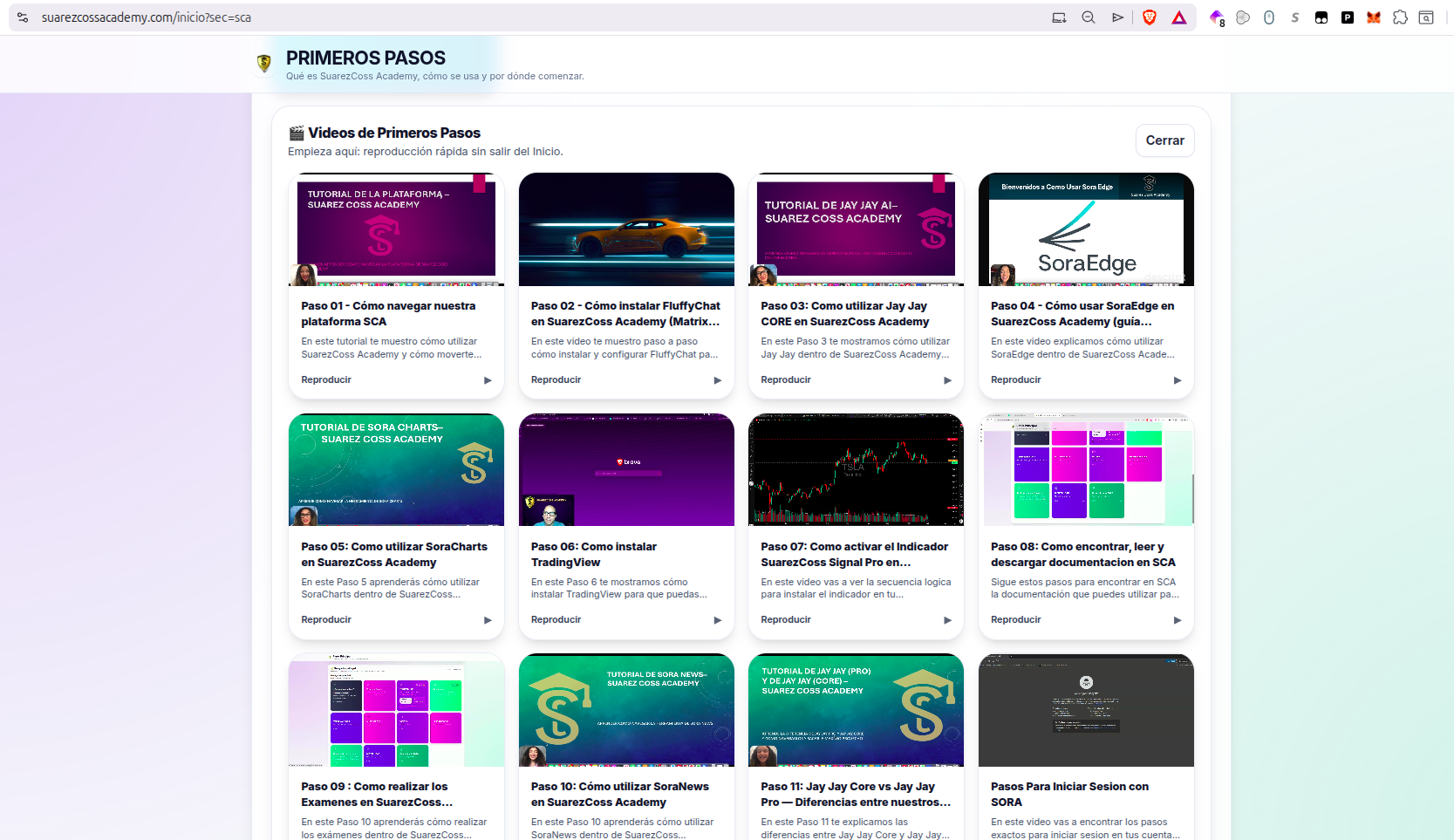Start Paso 06 TradingView video via play arrow

(x=717, y=620)
